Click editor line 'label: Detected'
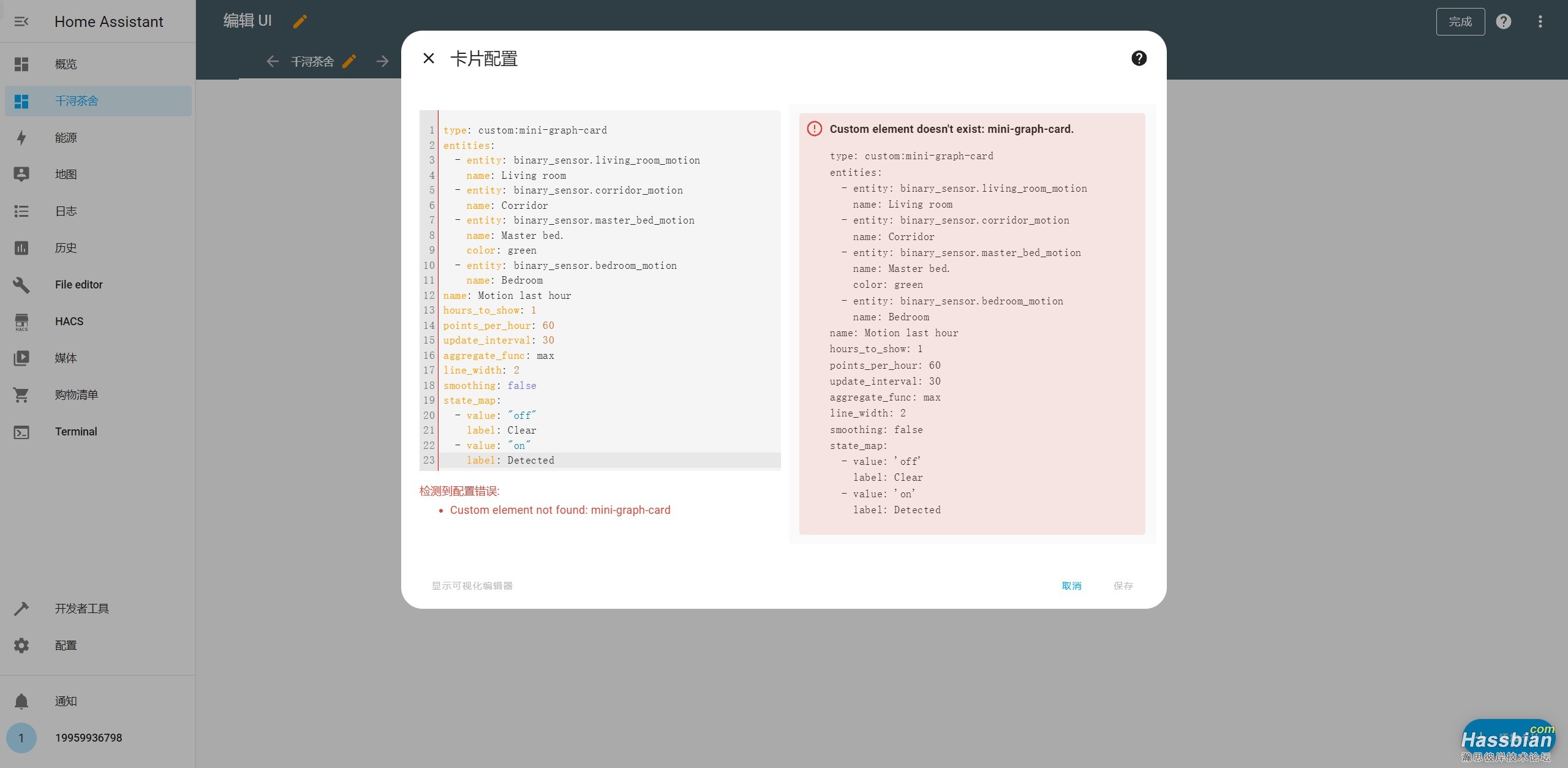The image size is (1568, 768). click(x=510, y=461)
